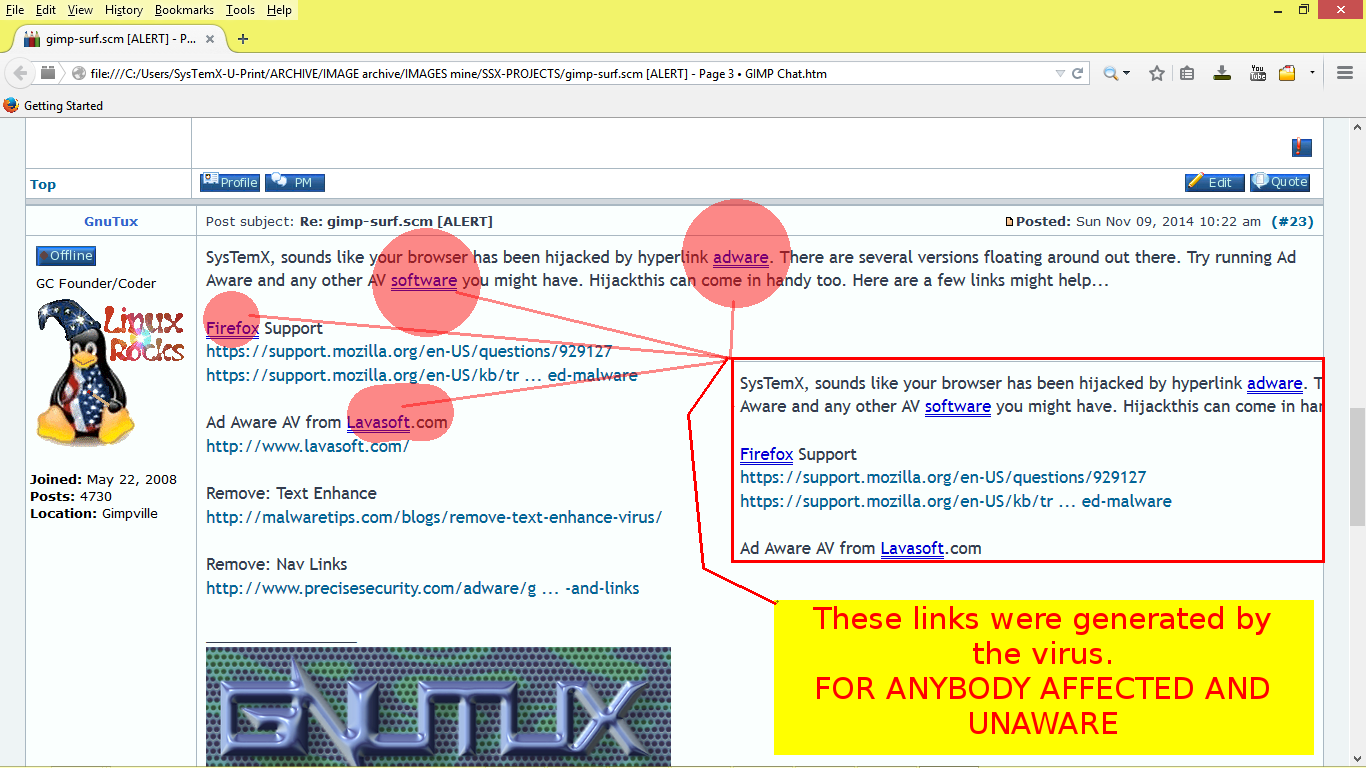Click the GNUTUX signature banner image
The width and height of the screenshot is (1366, 768).
(438, 706)
